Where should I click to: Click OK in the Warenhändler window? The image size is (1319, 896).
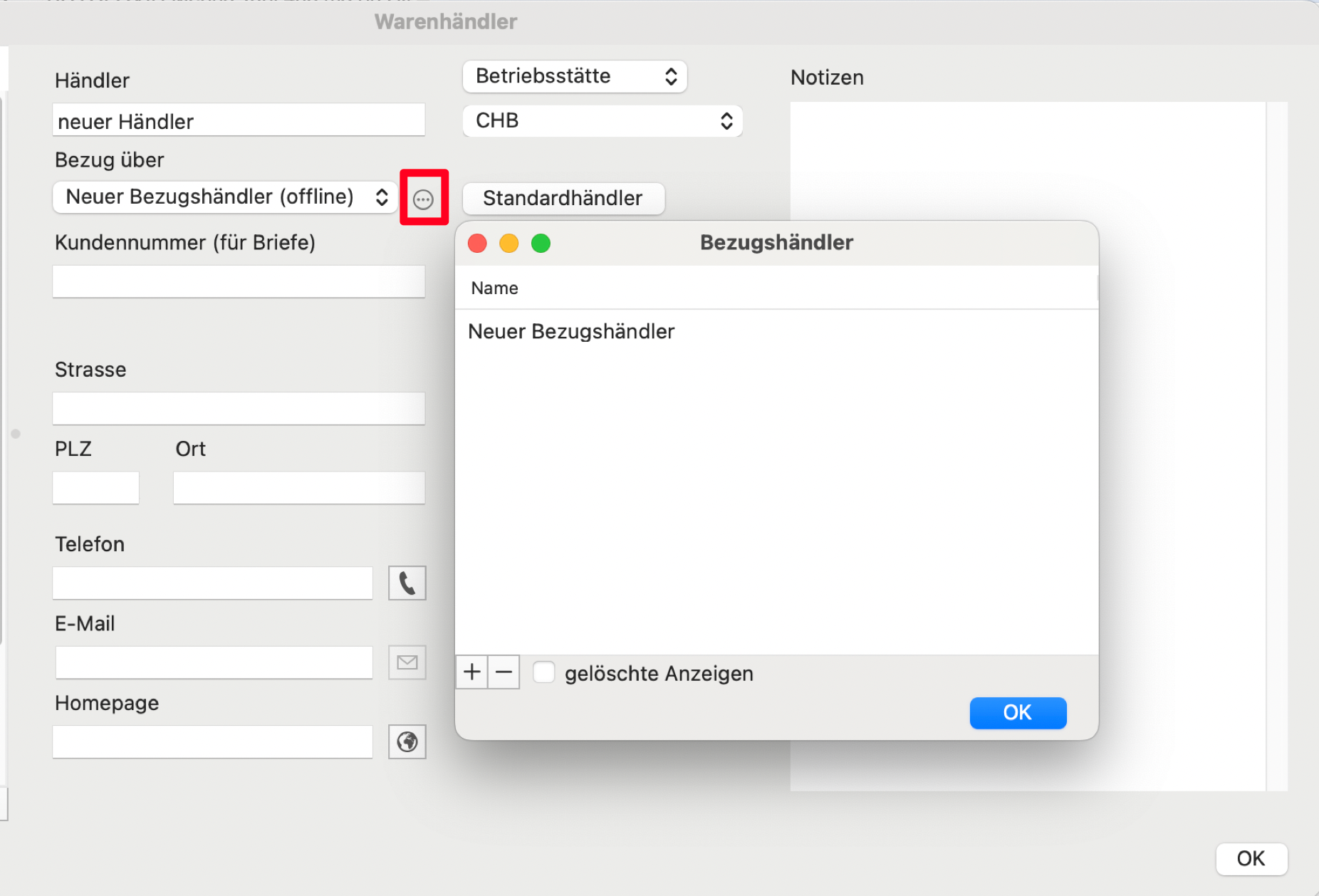tap(1251, 859)
